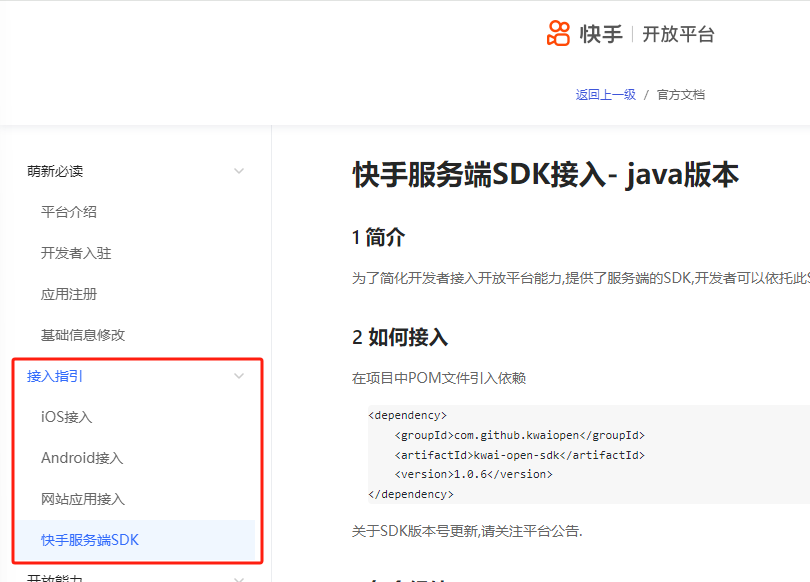Select the 接入指引 menu heading
The width and height of the screenshot is (810, 582).
(x=55, y=376)
